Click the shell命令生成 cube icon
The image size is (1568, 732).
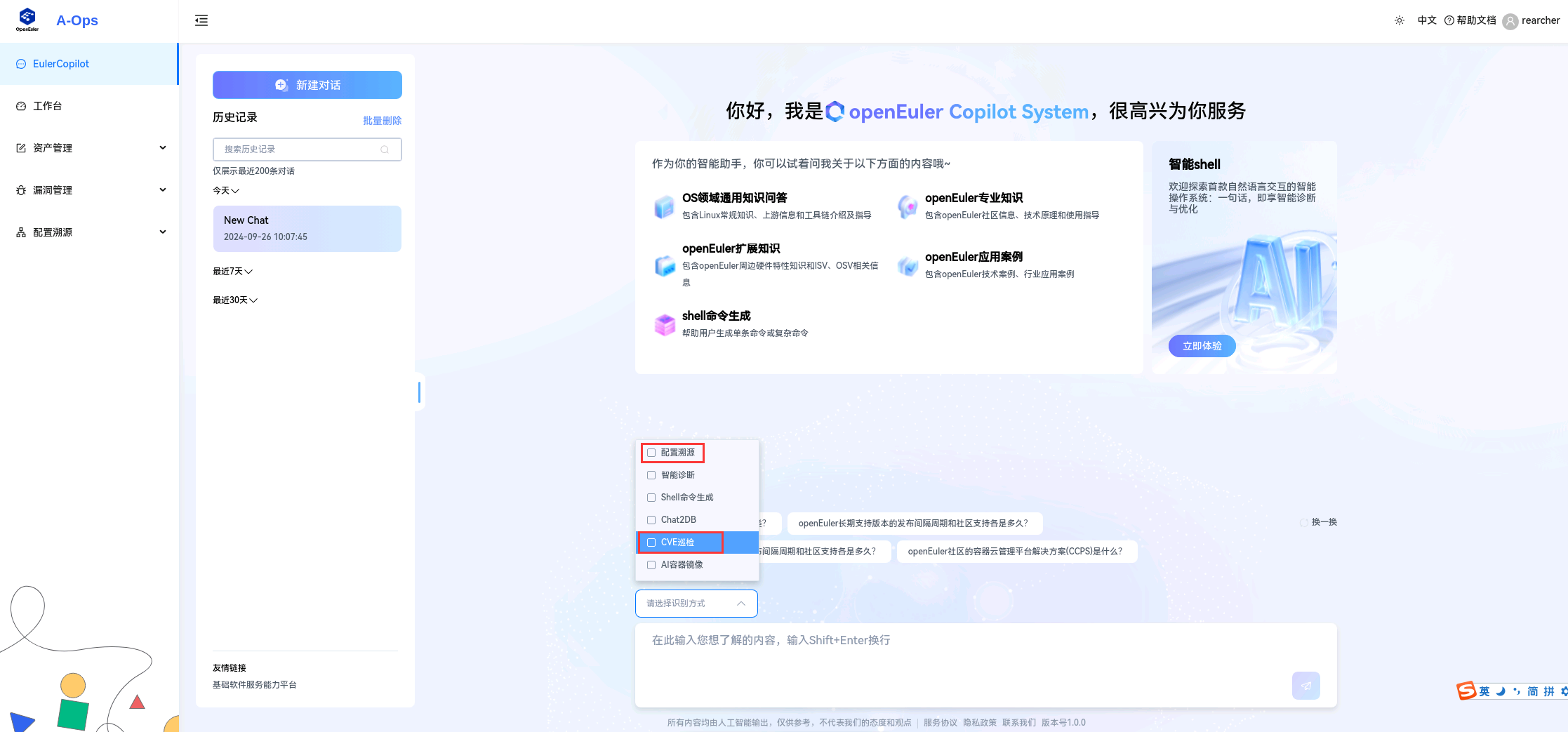664,324
